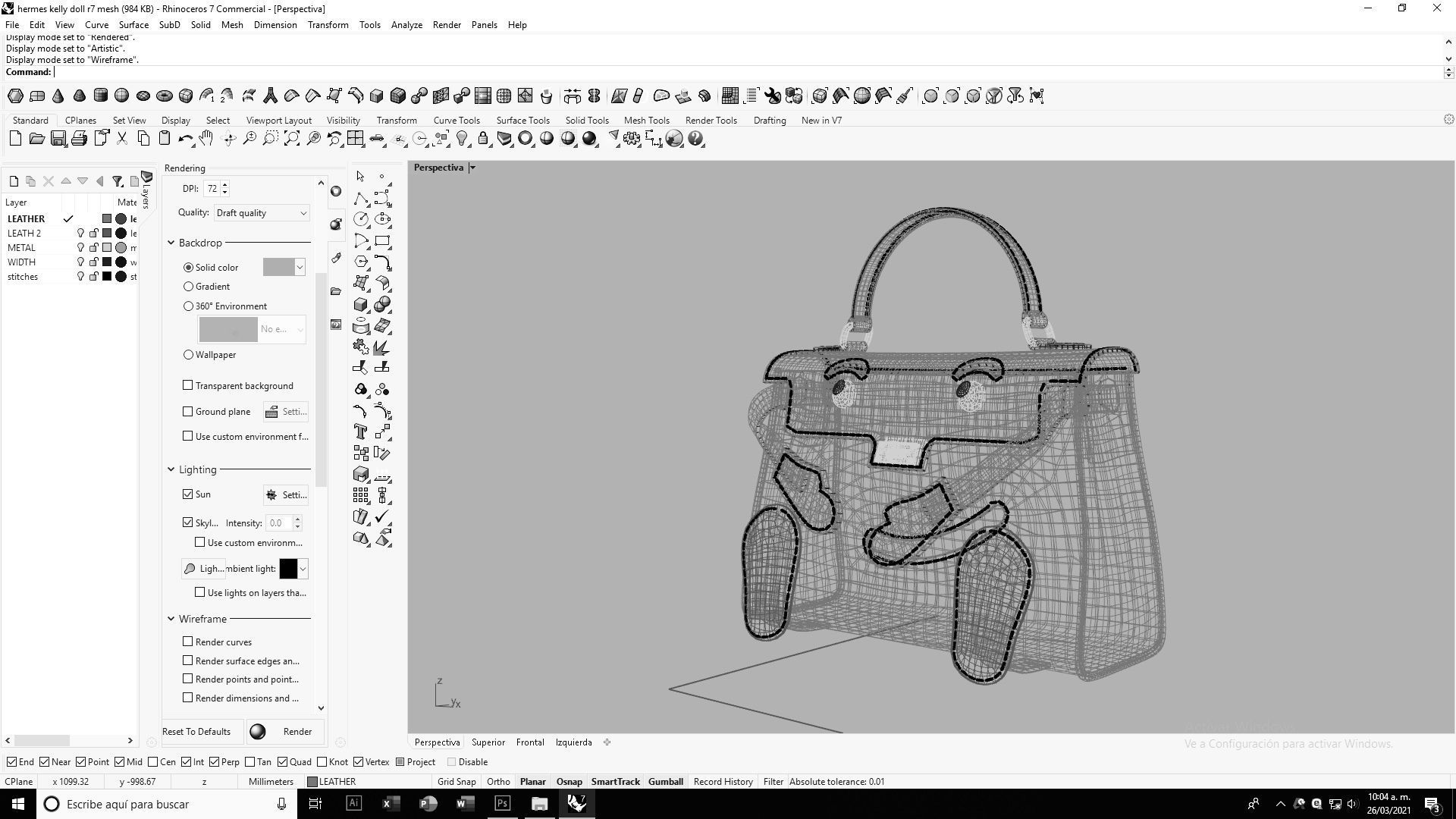Open the Surface menu
1456x819 pixels.
coord(133,25)
